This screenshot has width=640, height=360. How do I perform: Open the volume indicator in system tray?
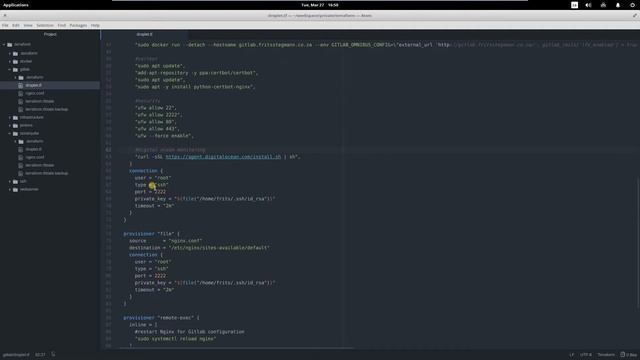click(588, 5)
